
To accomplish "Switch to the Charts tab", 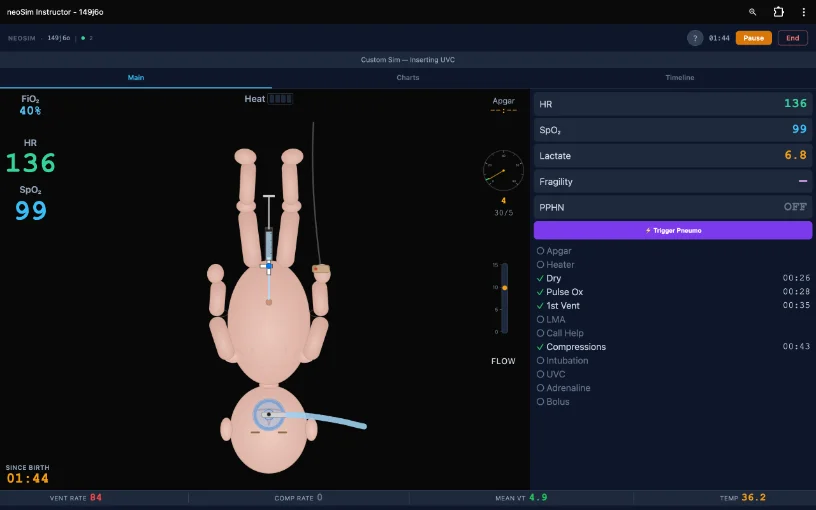I will pos(407,78).
